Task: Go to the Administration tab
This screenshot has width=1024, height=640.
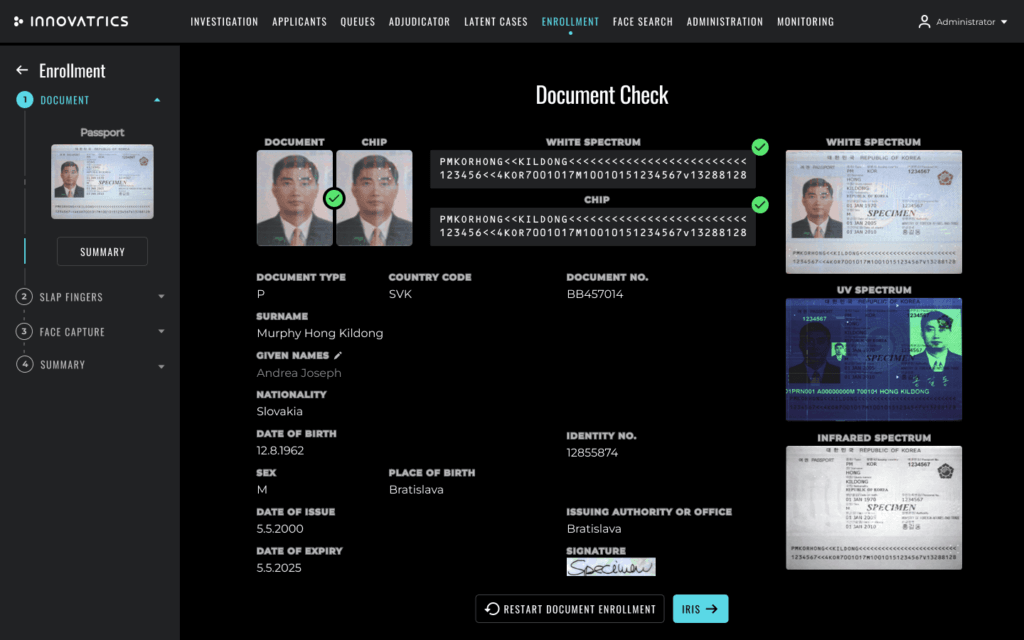Action: [725, 22]
